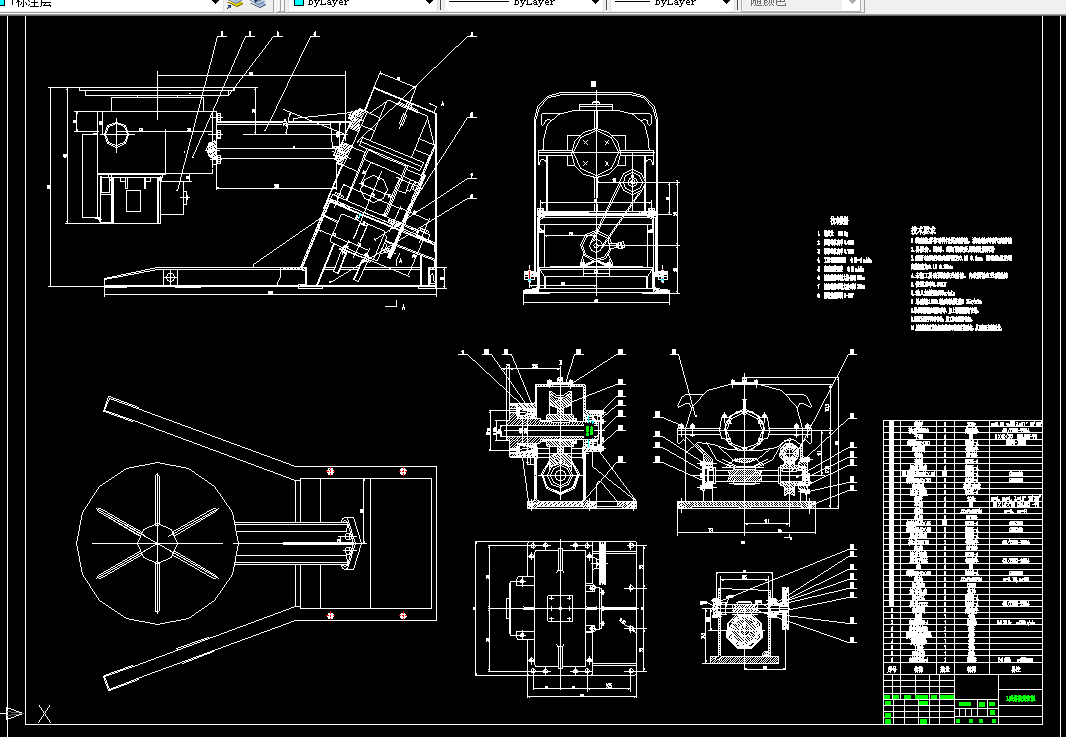Select the round worktable in the plan view
1066x737 pixels.
(x=157, y=543)
